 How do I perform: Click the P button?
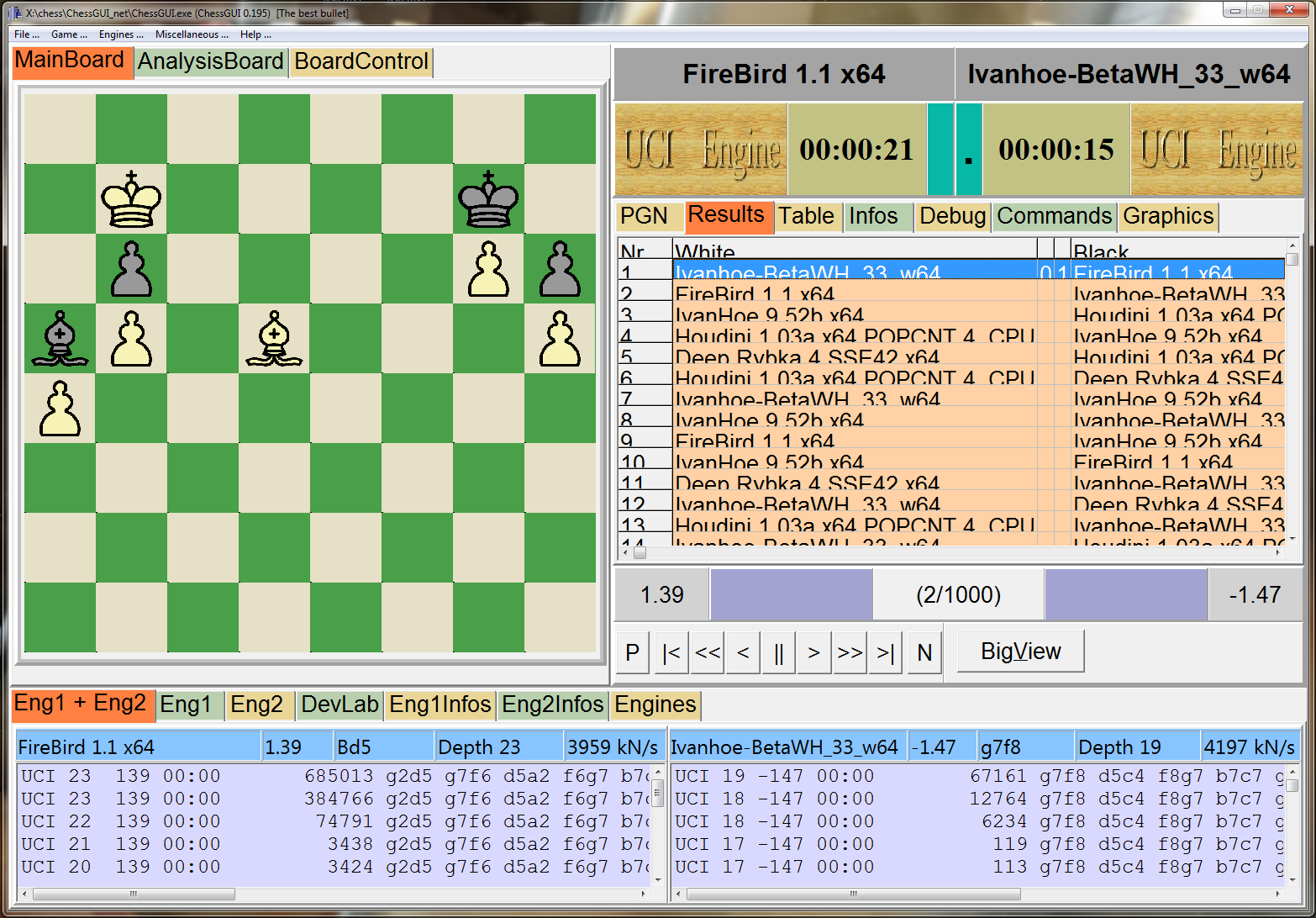click(x=633, y=652)
